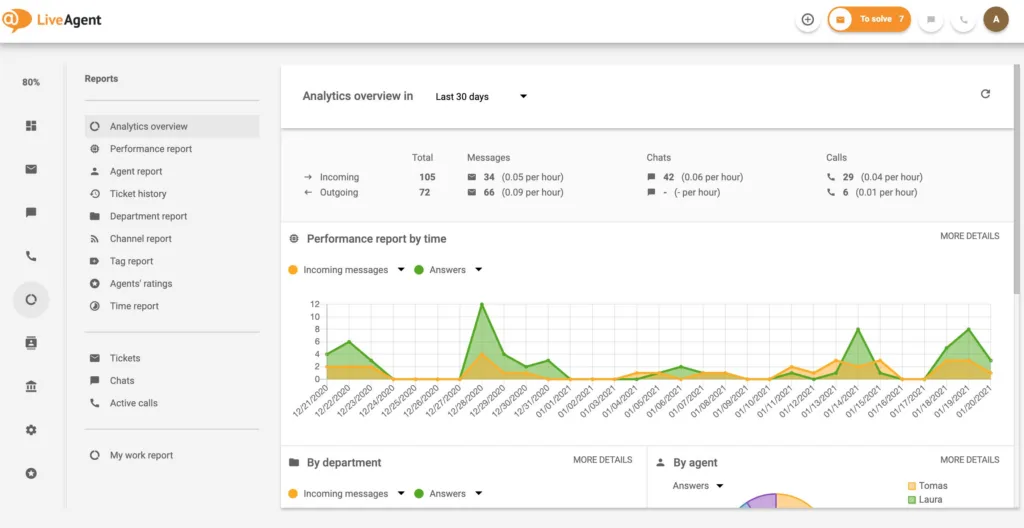The height and width of the screenshot is (528, 1024).
Task: Open the tickets envelope icon in left sidebar
Action: point(31,169)
